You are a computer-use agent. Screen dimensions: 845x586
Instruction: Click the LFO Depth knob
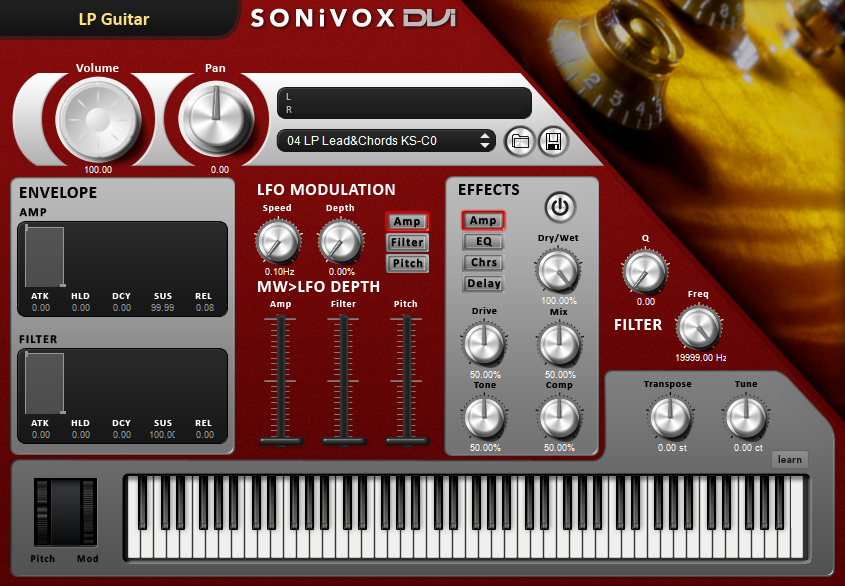341,242
